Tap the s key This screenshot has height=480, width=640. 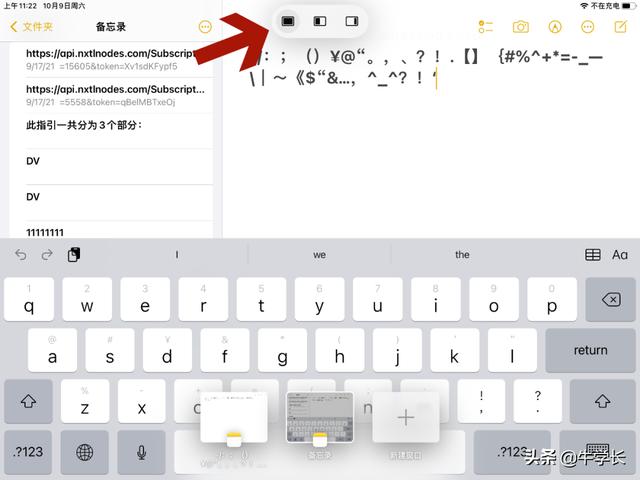pos(110,351)
